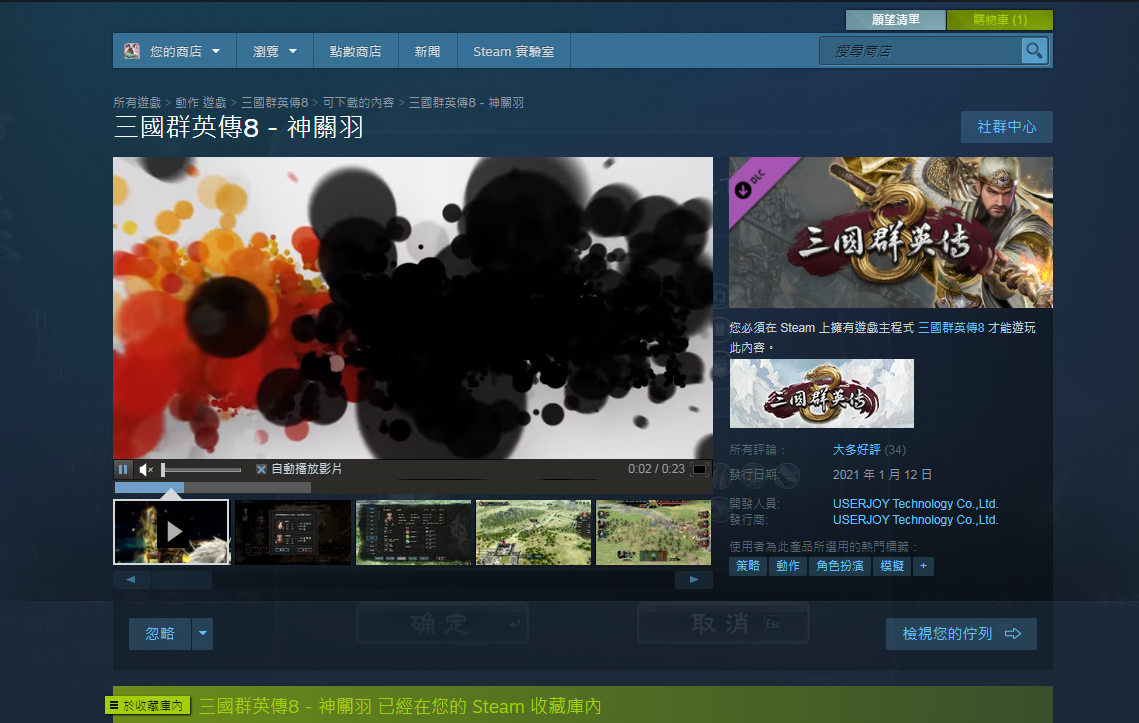
Task: Open base game link 三國群英傳8 in requirement note
Action: point(951,328)
